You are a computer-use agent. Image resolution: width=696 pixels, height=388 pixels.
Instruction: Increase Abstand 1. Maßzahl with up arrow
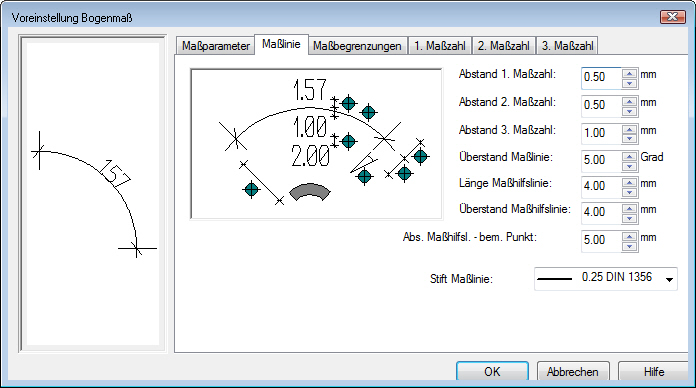[629, 74]
